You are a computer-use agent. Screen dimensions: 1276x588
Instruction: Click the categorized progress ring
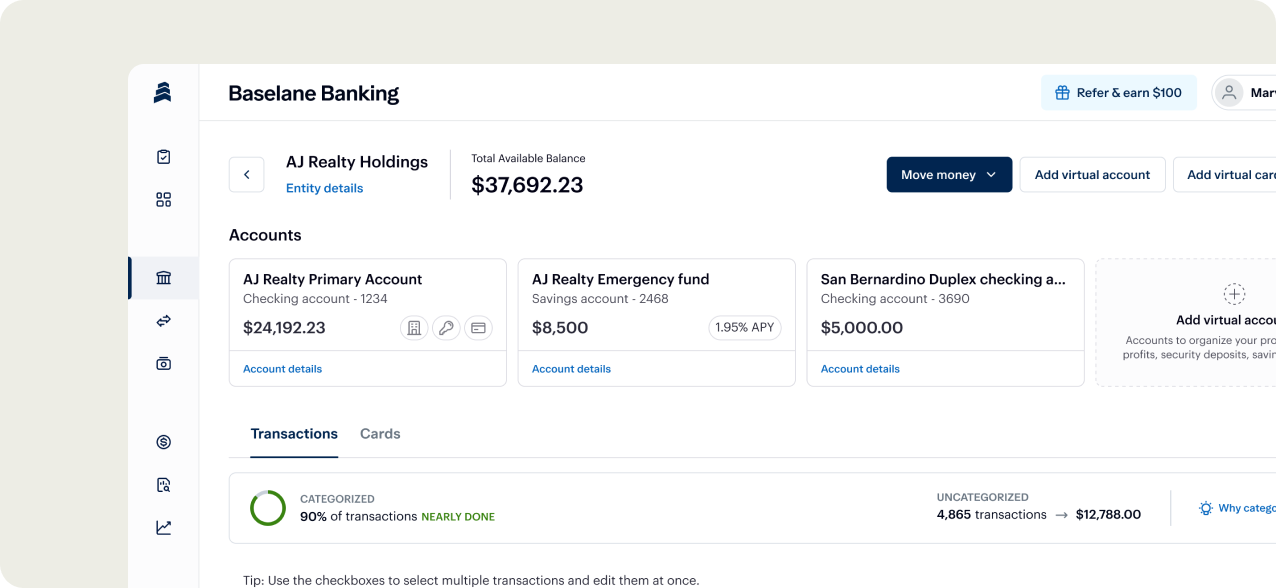(268, 508)
